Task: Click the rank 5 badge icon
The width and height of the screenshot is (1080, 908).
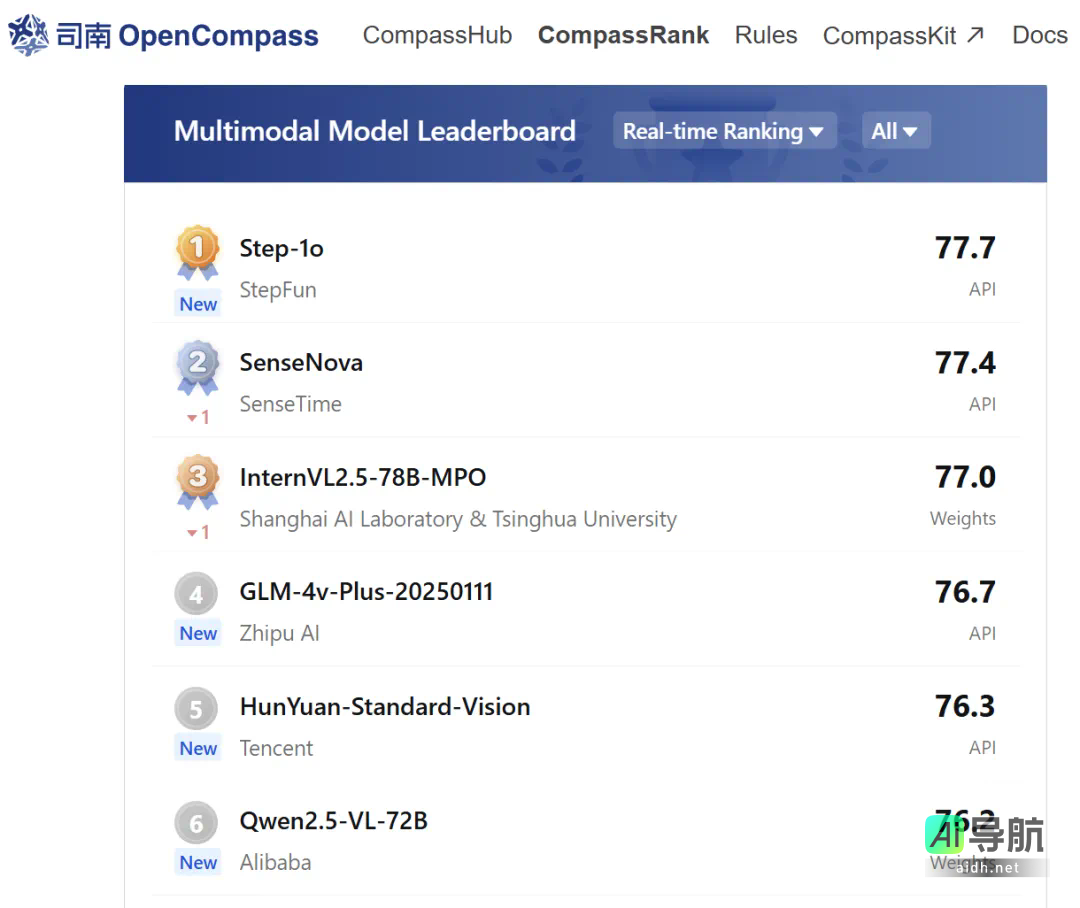Action: [196, 709]
